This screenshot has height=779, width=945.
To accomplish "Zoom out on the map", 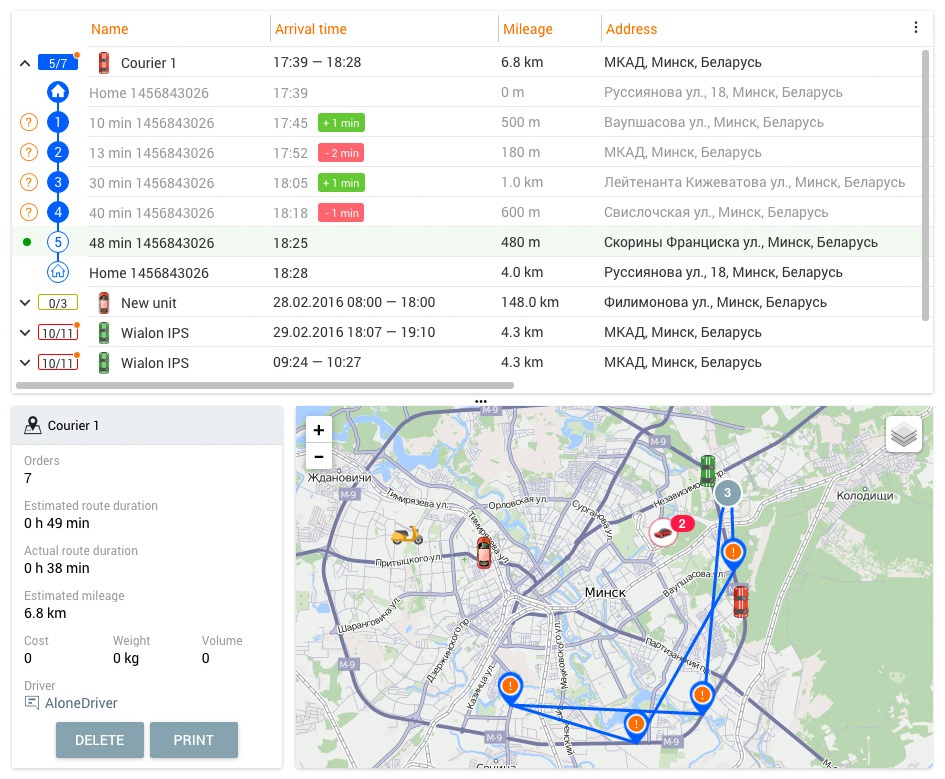I will pyautogui.click(x=319, y=457).
